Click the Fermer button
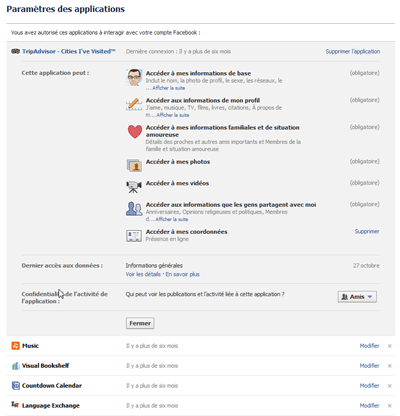400x416 pixels. pos(140,323)
